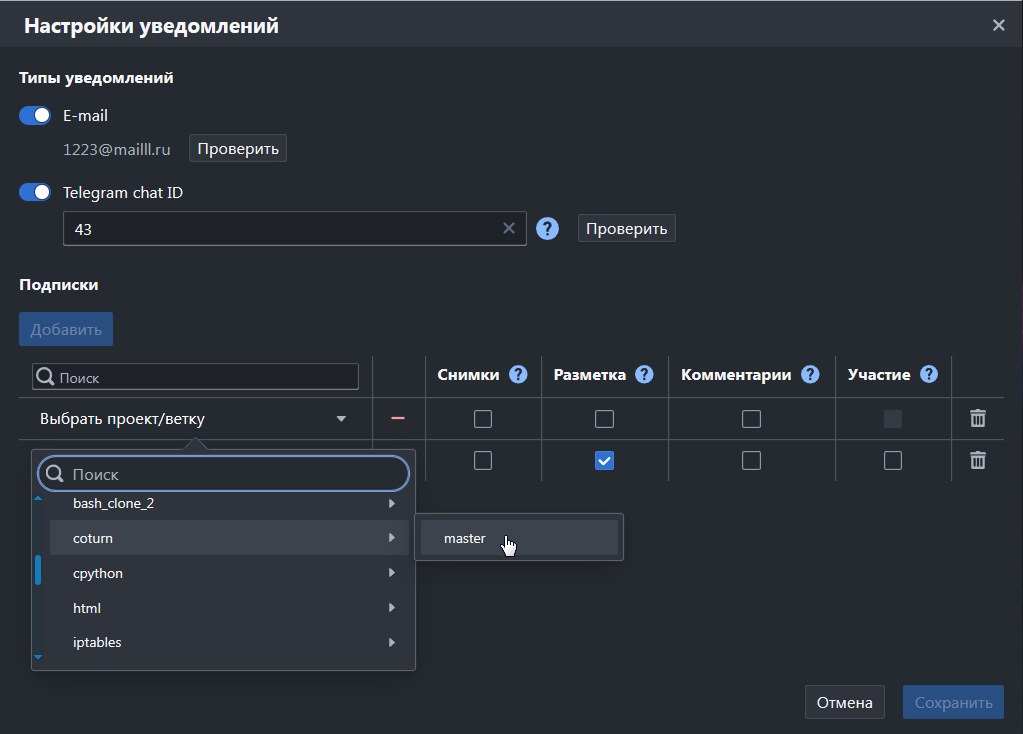
Task: Open help icon next to Участие
Action: click(928, 375)
